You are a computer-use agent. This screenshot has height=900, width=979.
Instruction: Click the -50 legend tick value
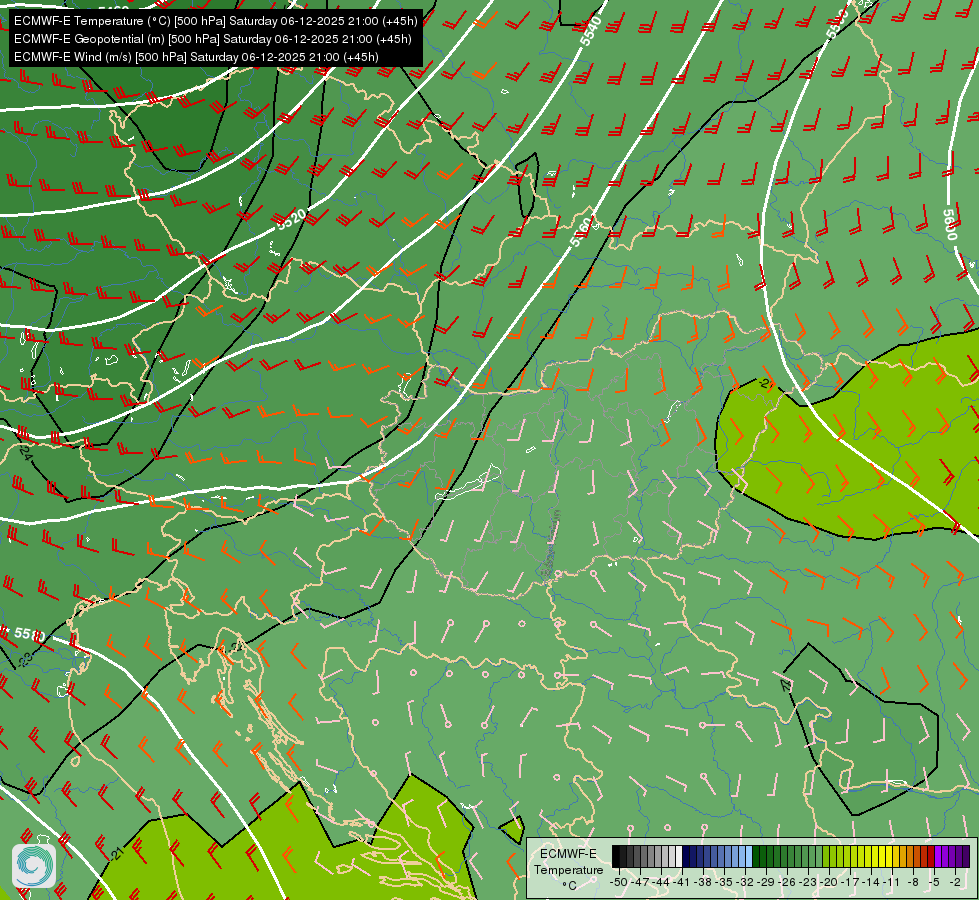[619, 882]
